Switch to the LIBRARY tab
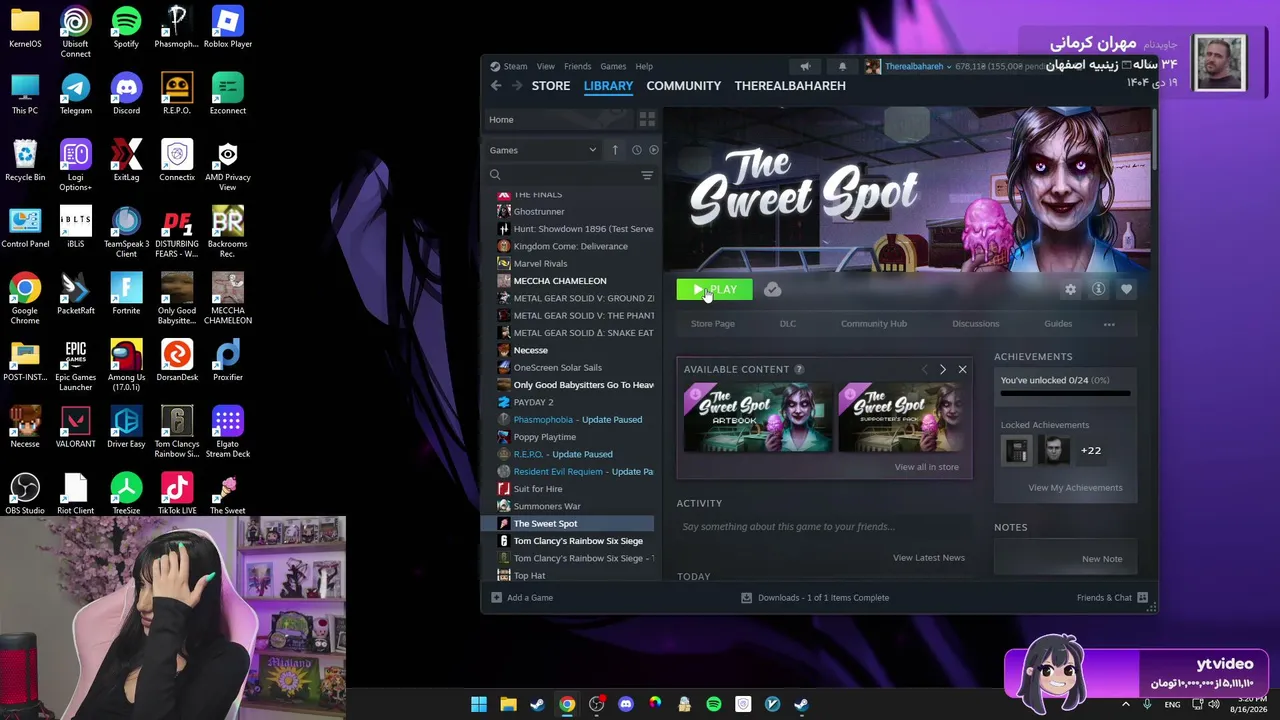This screenshot has width=1280, height=720. point(608,86)
